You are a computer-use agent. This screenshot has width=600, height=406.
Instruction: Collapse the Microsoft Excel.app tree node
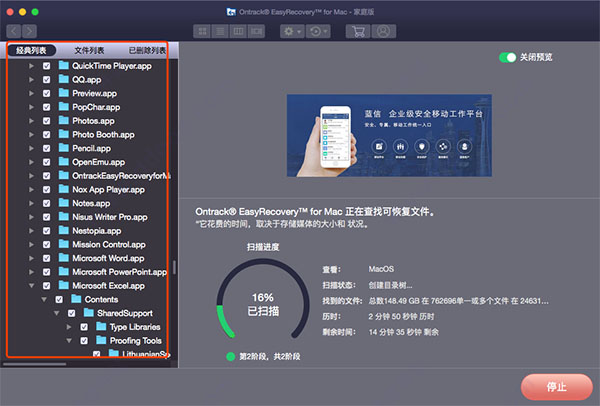31,286
